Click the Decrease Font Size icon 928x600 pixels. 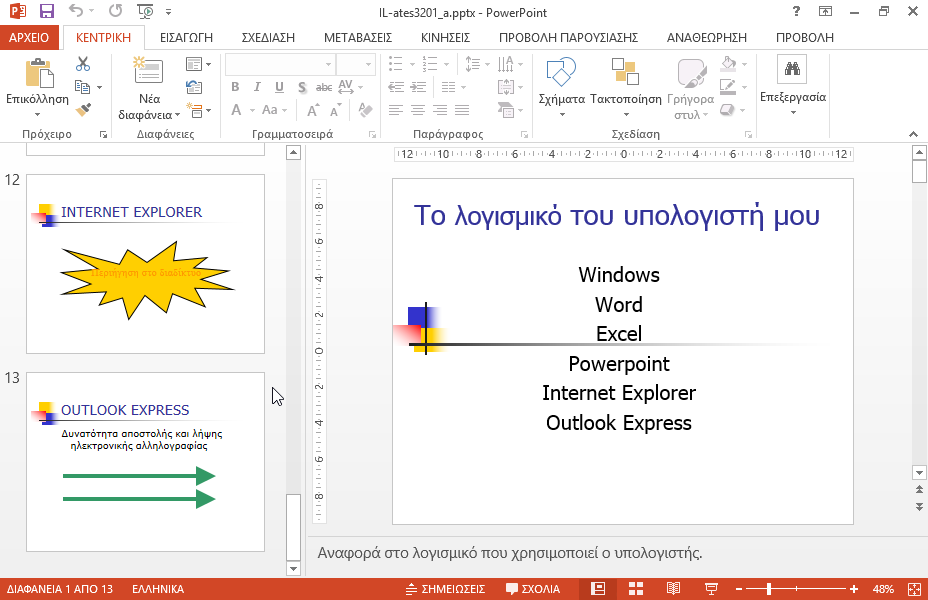tap(336, 110)
